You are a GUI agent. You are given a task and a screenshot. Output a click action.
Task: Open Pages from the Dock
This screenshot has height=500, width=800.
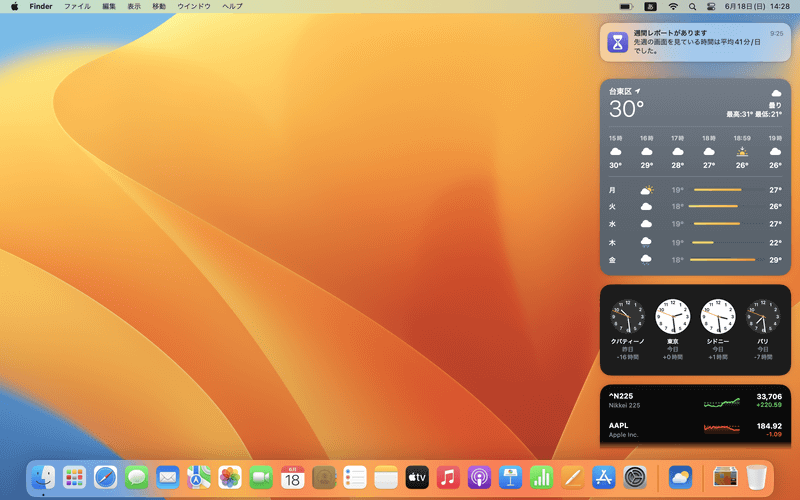tap(572, 478)
